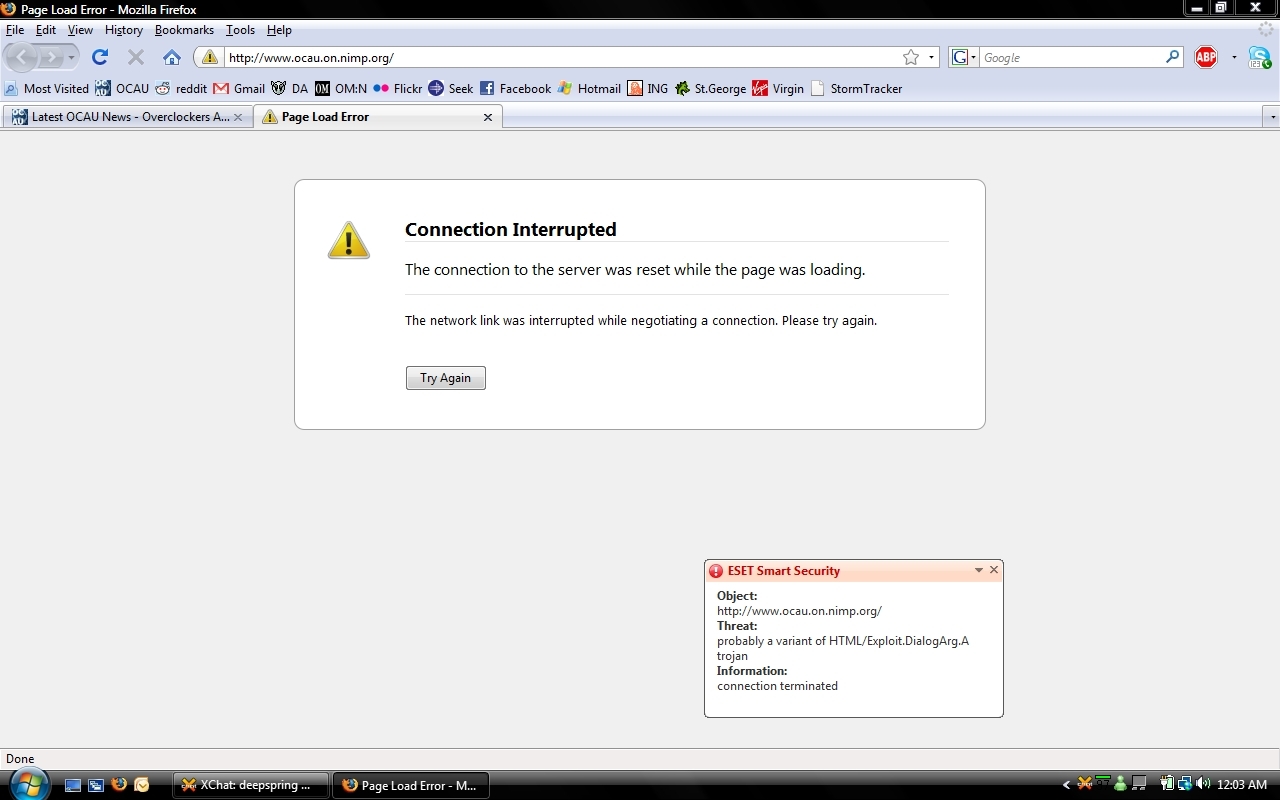Open the DA bookmark

[290, 88]
